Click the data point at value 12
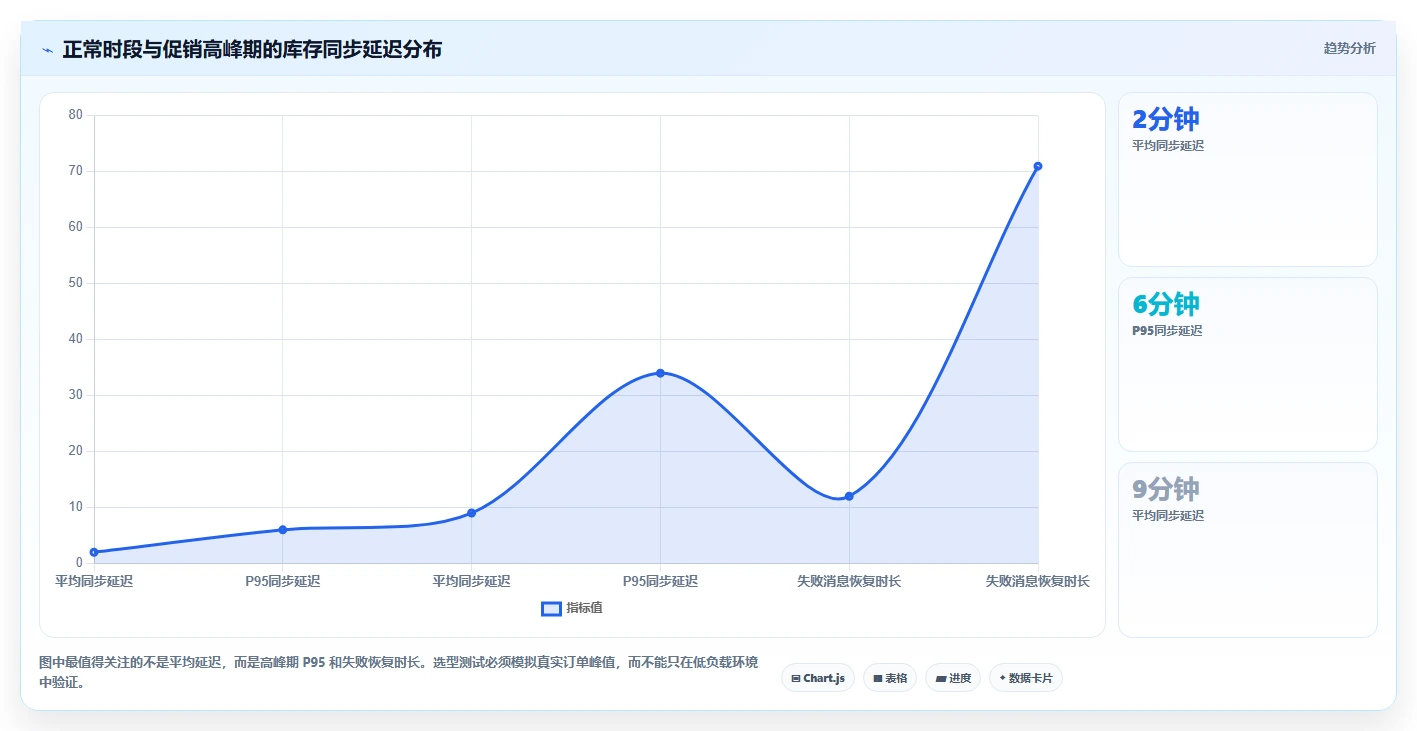1417x731 pixels. tap(849, 496)
